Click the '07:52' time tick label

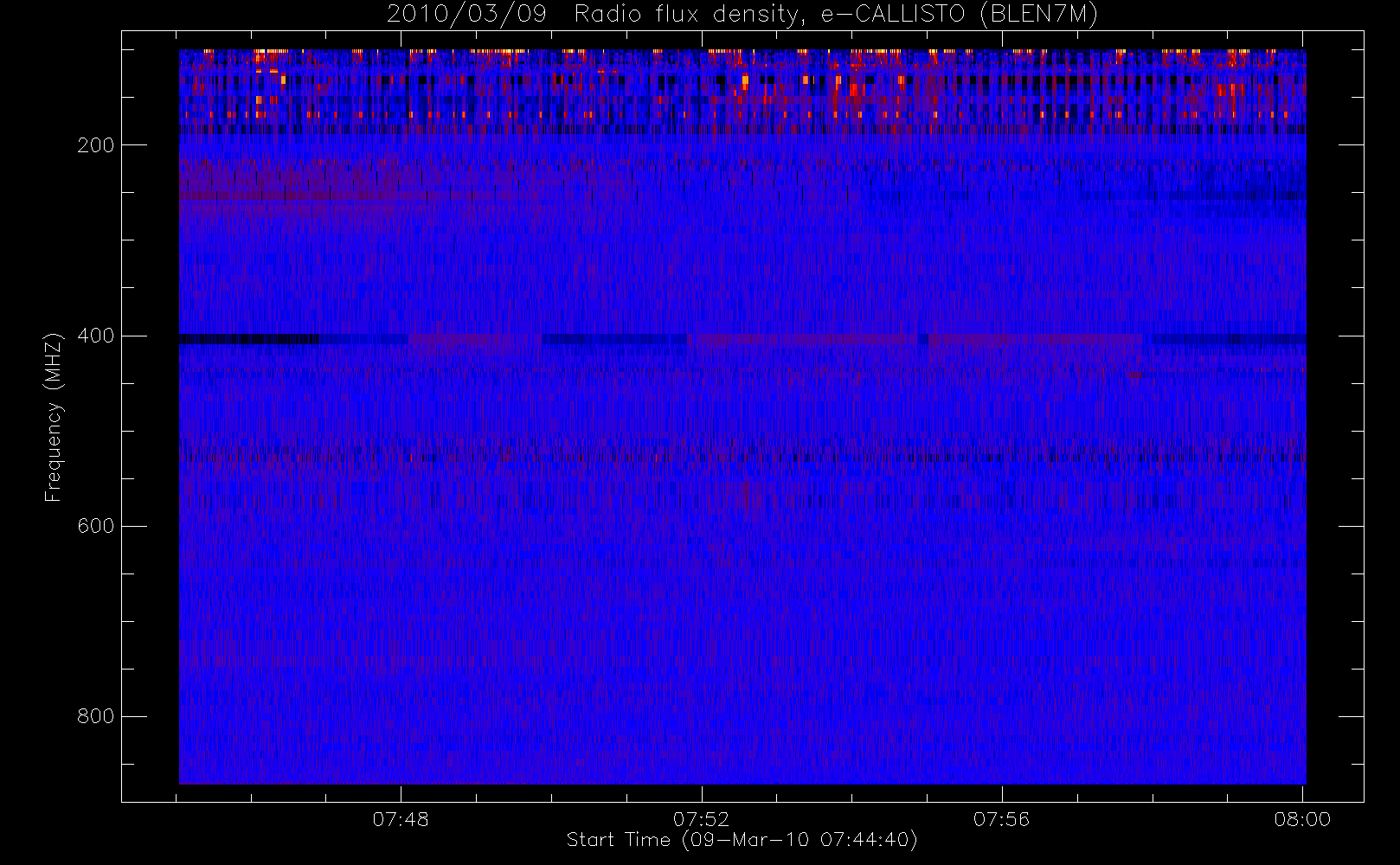click(701, 819)
